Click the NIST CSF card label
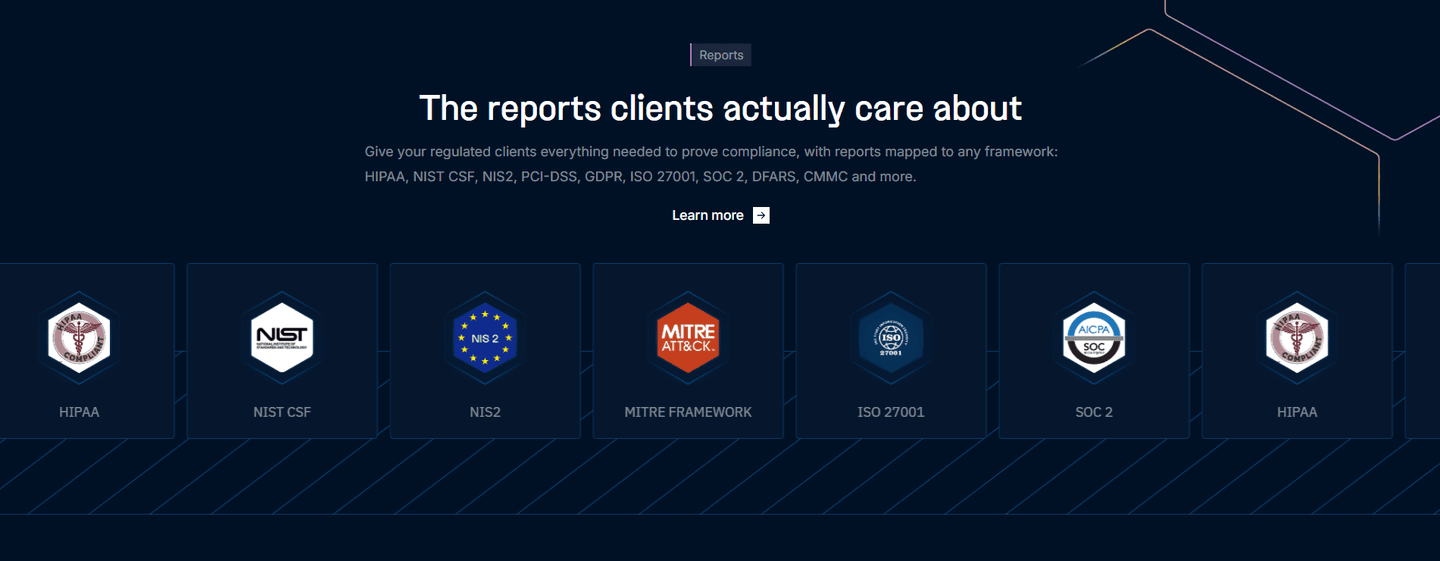1440x561 pixels. (282, 412)
